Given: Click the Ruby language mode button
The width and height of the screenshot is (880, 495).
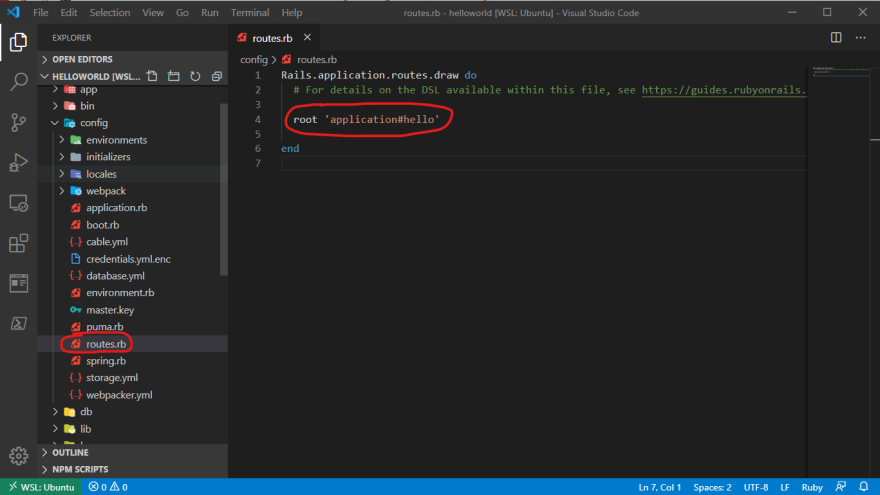Looking at the screenshot, I should tap(812, 487).
